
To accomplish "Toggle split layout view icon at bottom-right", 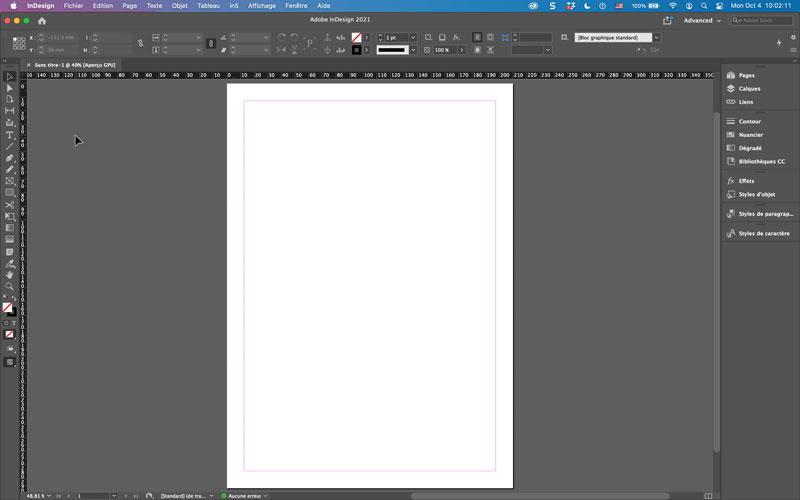I will tap(708, 496).
